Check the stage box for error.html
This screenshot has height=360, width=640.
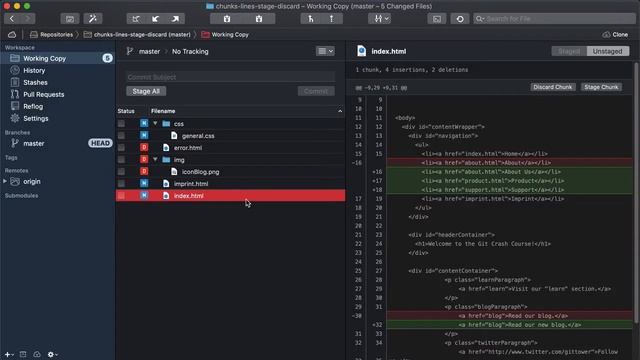[121, 147]
